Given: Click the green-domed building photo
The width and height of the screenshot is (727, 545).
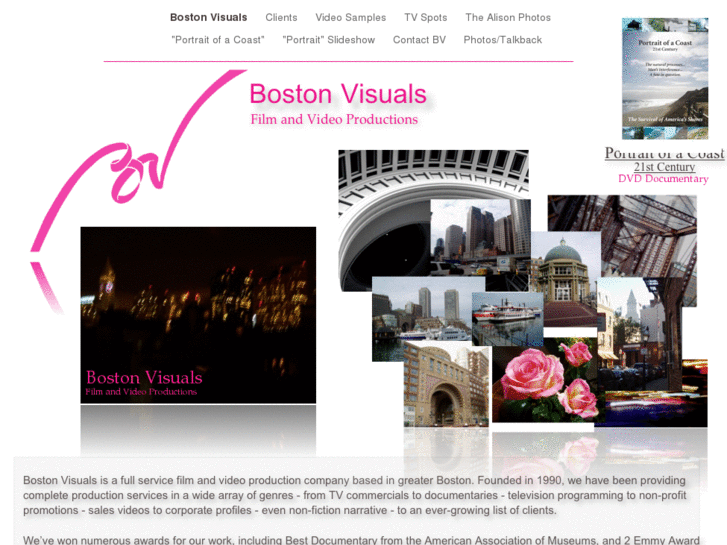Looking at the screenshot, I should tap(566, 278).
